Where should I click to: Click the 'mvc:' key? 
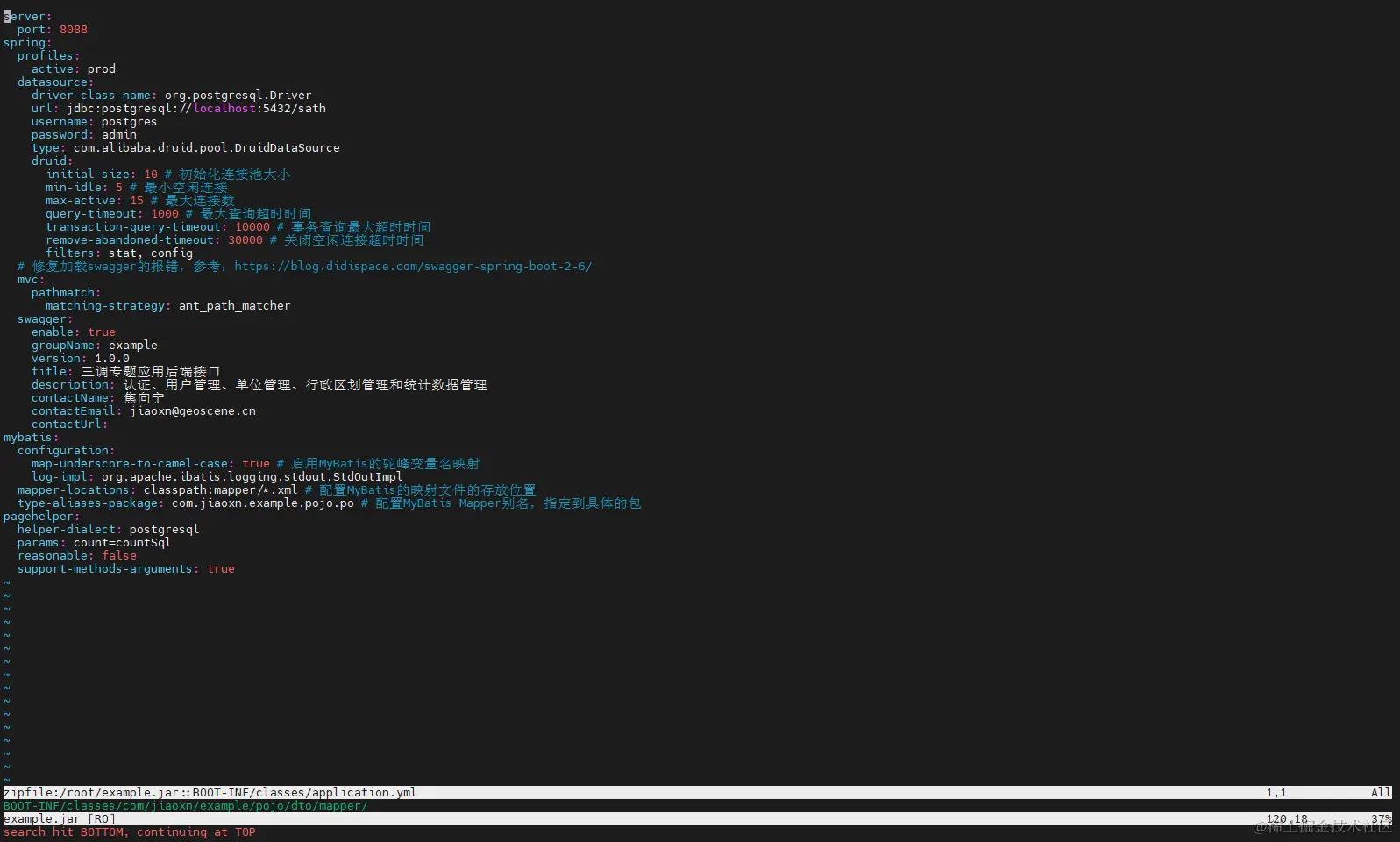tap(31, 280)
